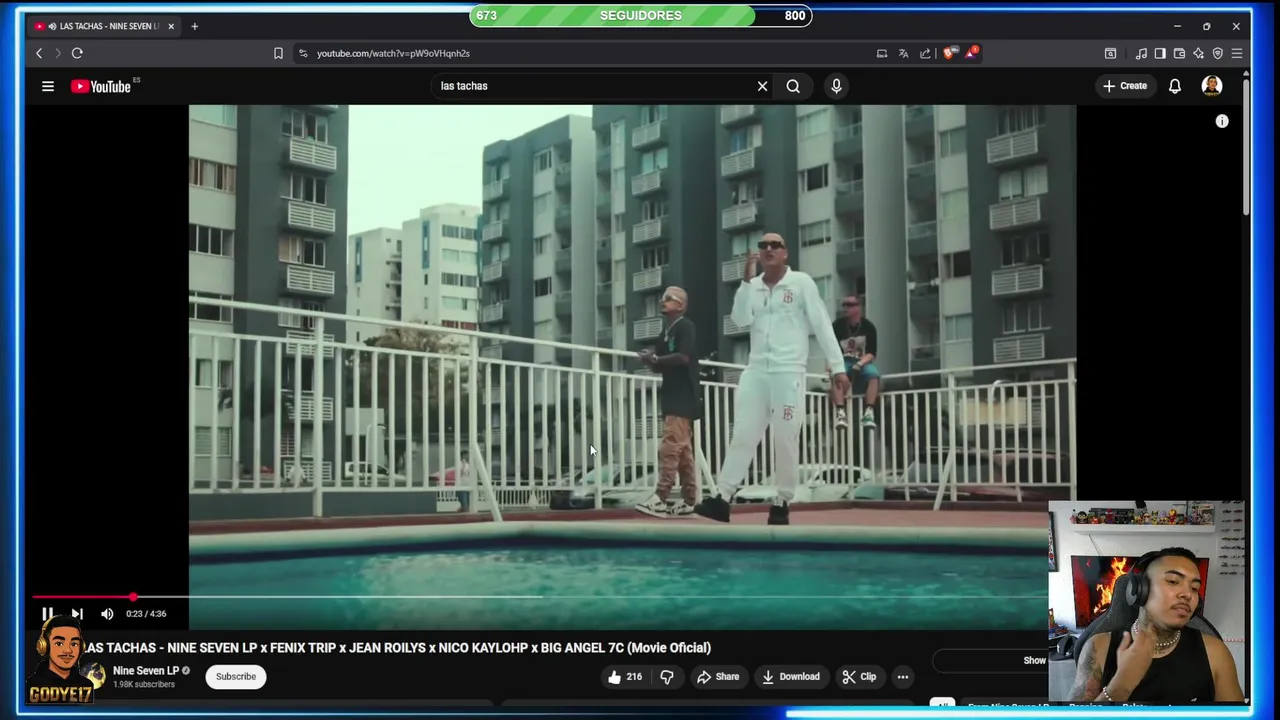Go forward in browser history
The width and height of the screenshot is (1280, 720).
(58, 53)
